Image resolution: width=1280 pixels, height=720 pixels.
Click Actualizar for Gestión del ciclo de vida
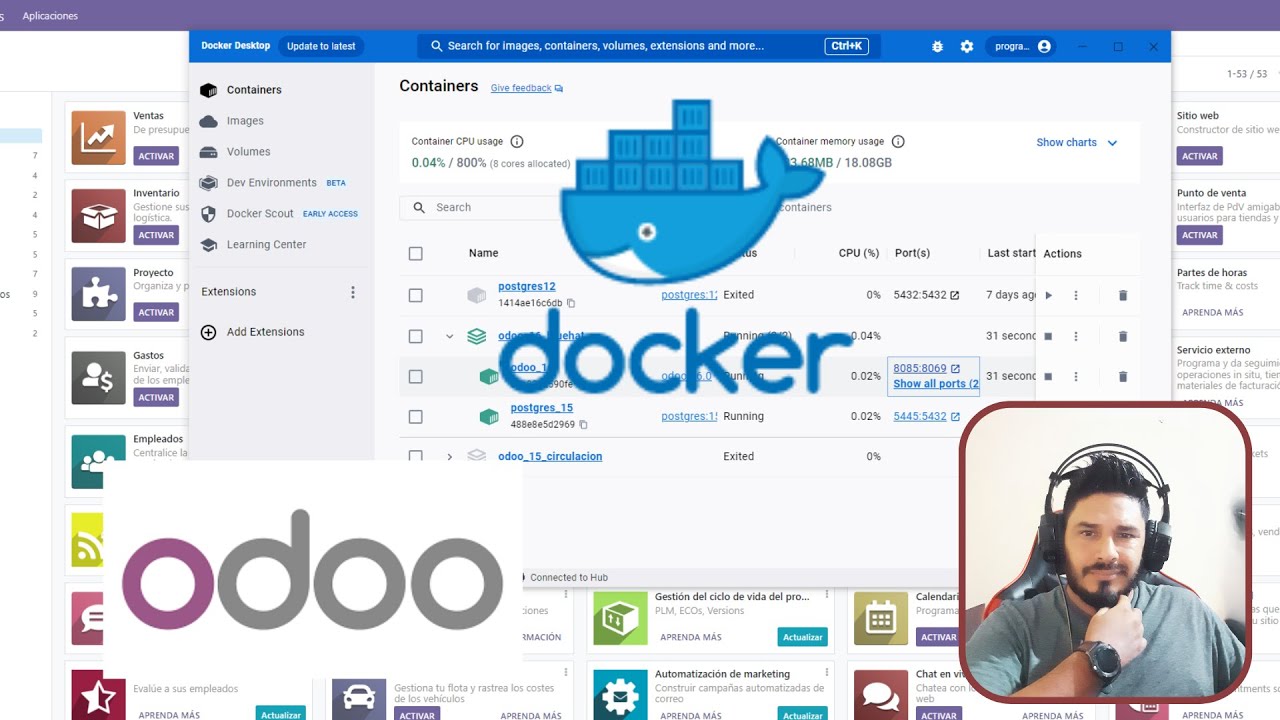click(802, 637)
